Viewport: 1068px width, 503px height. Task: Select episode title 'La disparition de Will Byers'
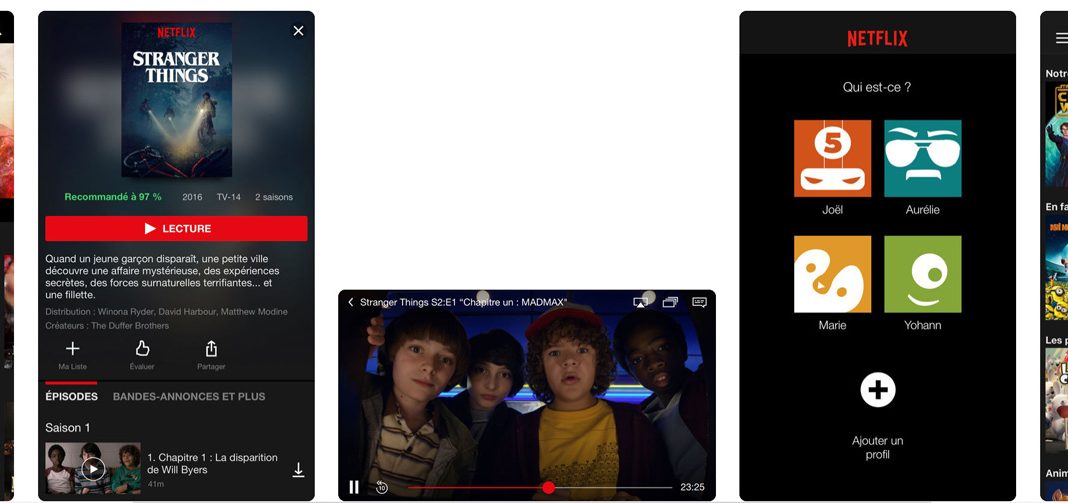(x=213, y=463)
